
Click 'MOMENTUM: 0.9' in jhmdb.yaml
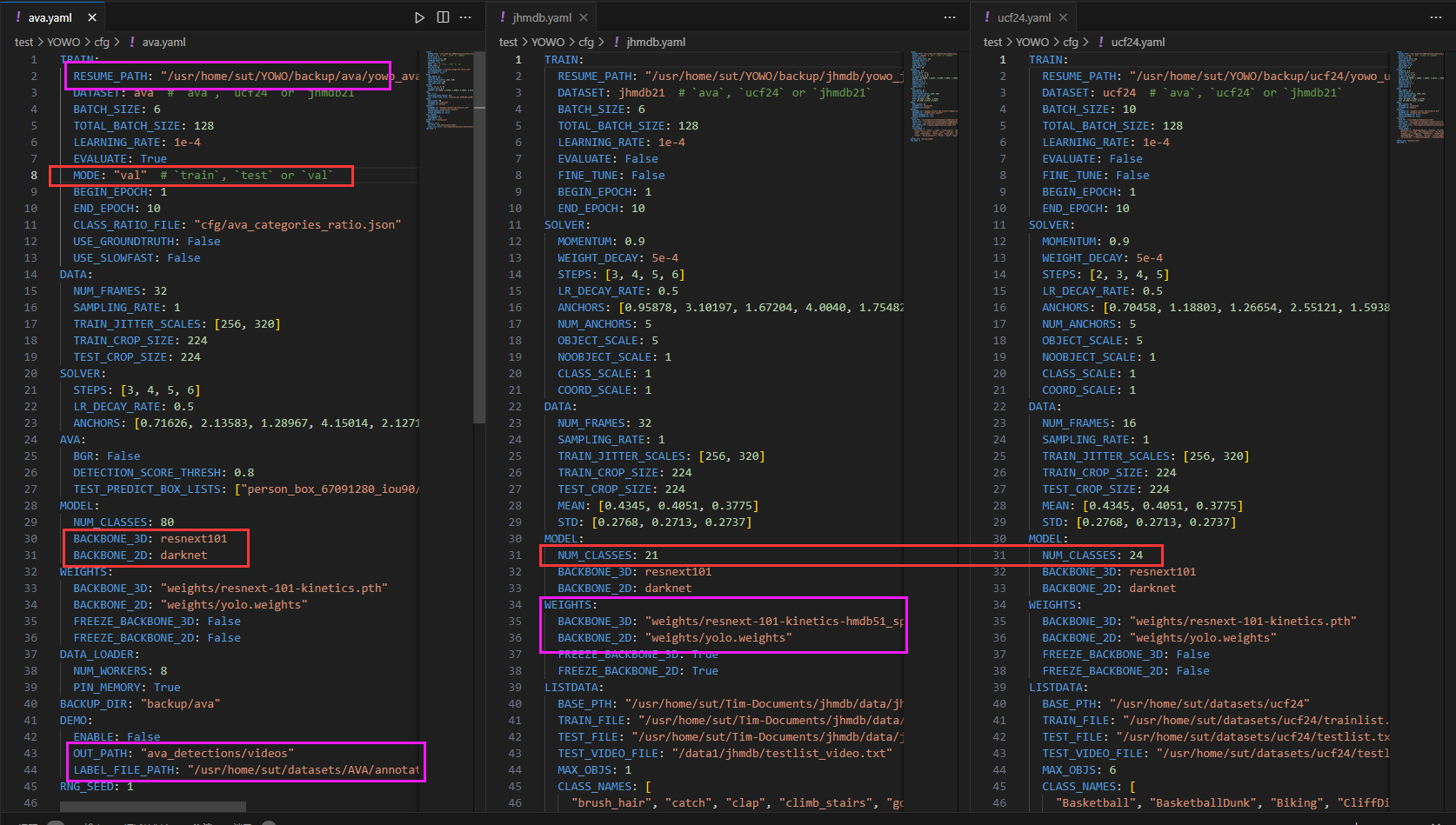pyautogui.click(x=601, y=241)
